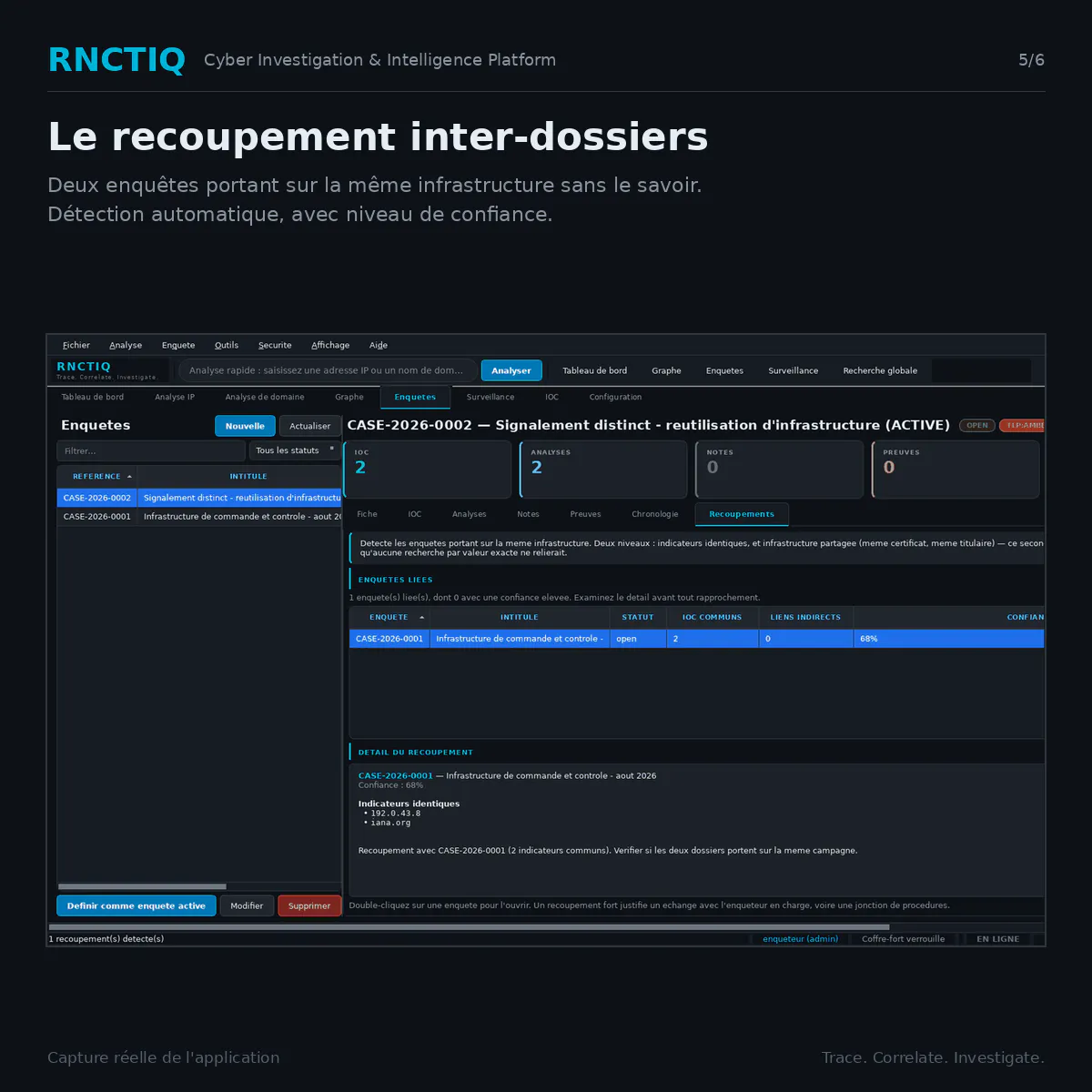The height and width of the screenshot is (1092, 1092).
Task: Switch to the Preuves sub-tab
Action: click(585, 514)
